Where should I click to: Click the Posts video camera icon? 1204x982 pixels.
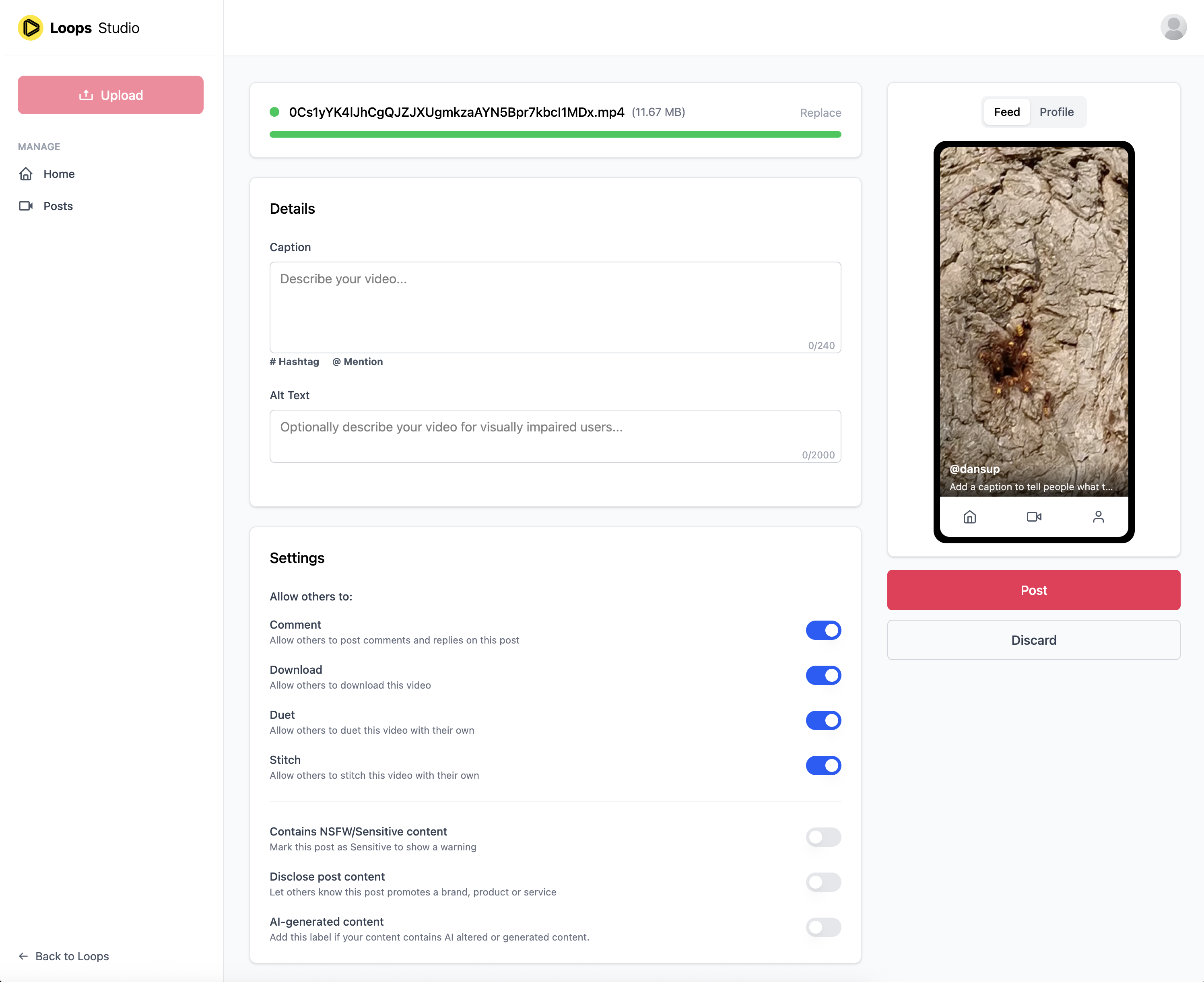click(26, 206)
